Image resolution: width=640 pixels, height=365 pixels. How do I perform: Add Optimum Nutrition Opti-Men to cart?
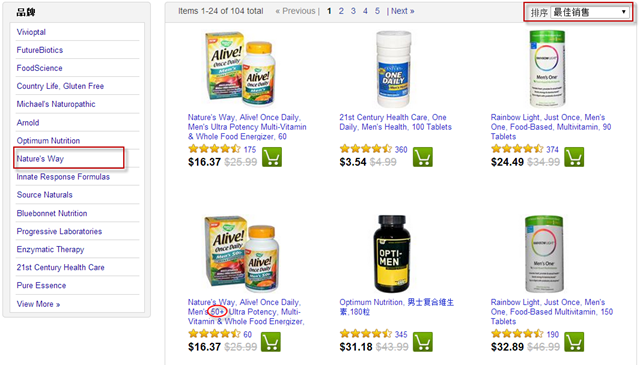423,342
